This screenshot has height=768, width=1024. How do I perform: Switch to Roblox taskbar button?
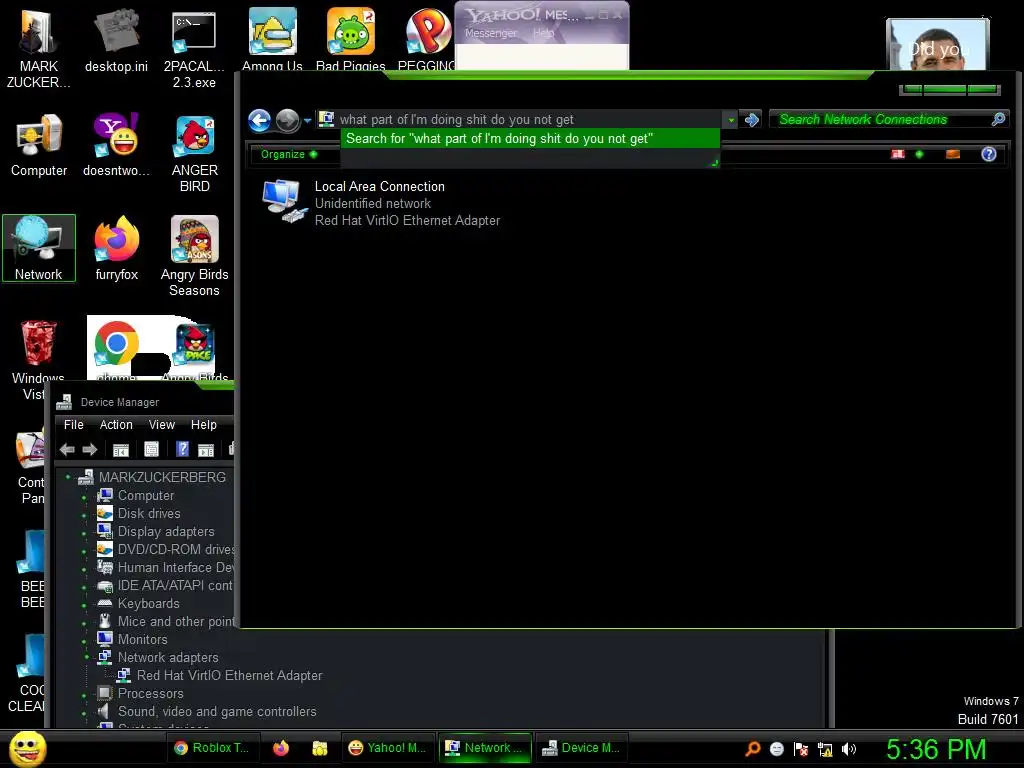213,748
